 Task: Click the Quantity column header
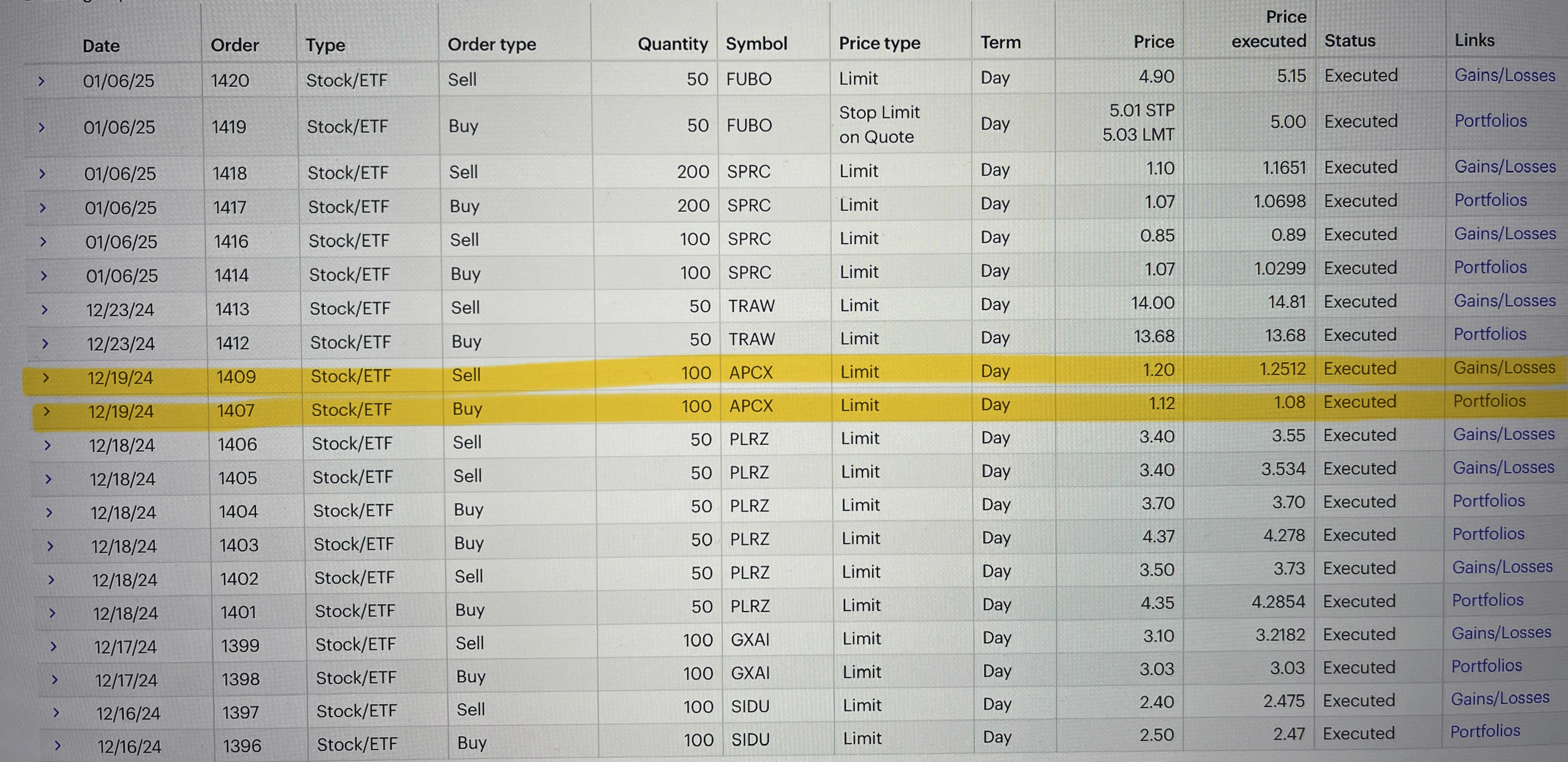point(673,44)
